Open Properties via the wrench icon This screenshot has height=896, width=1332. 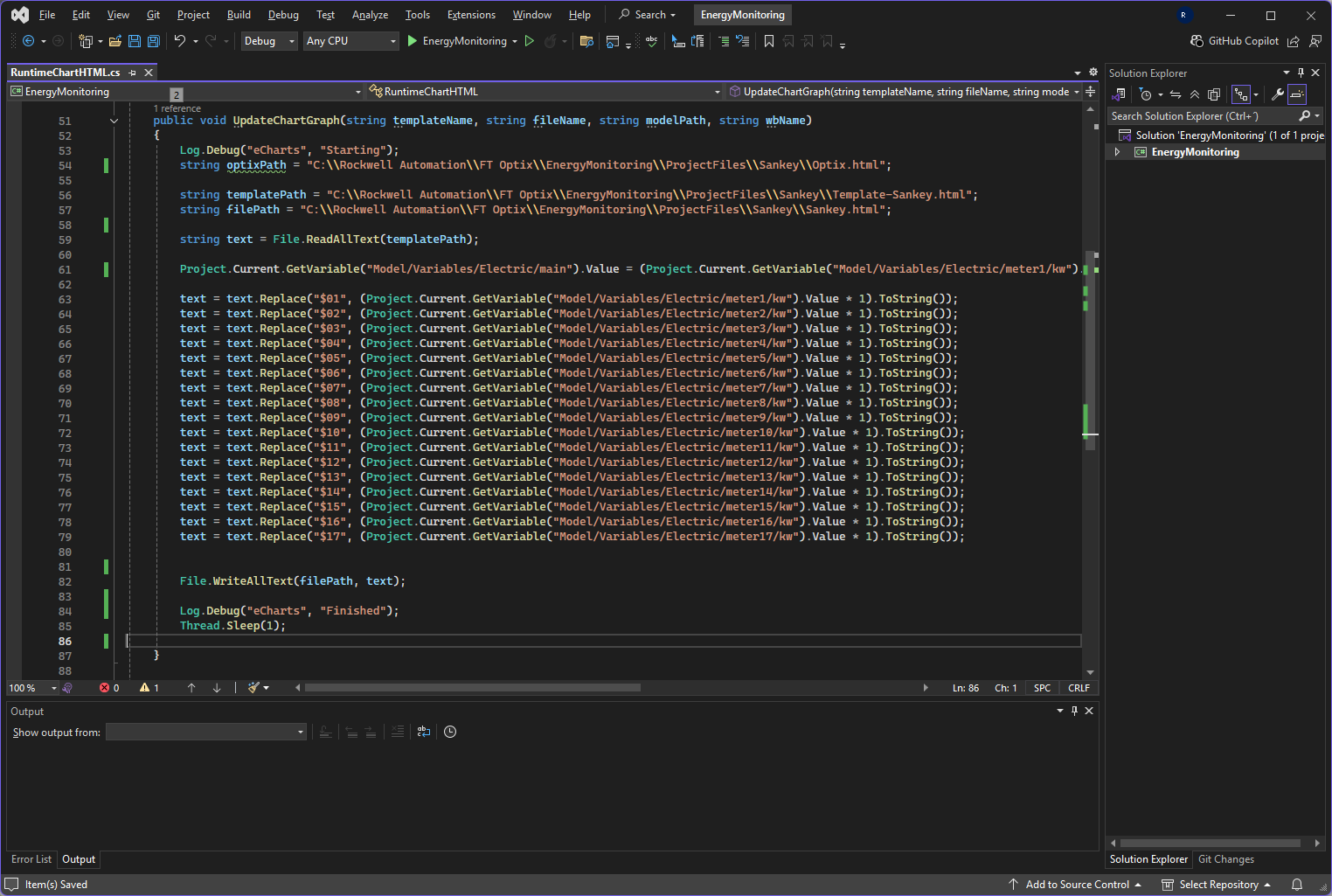point(1277,94)
